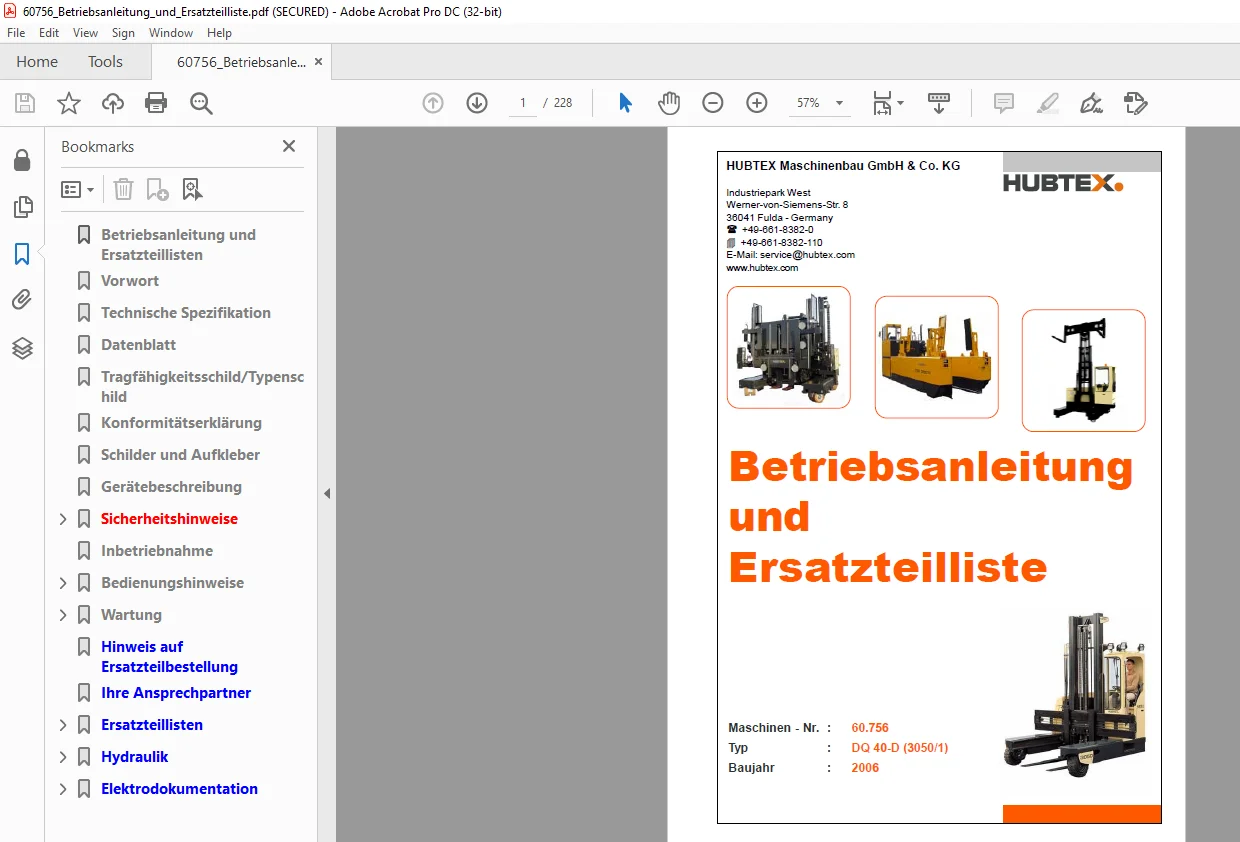The image size is (1240, 842).
Task: Print the document
Action: coord(156,103)
